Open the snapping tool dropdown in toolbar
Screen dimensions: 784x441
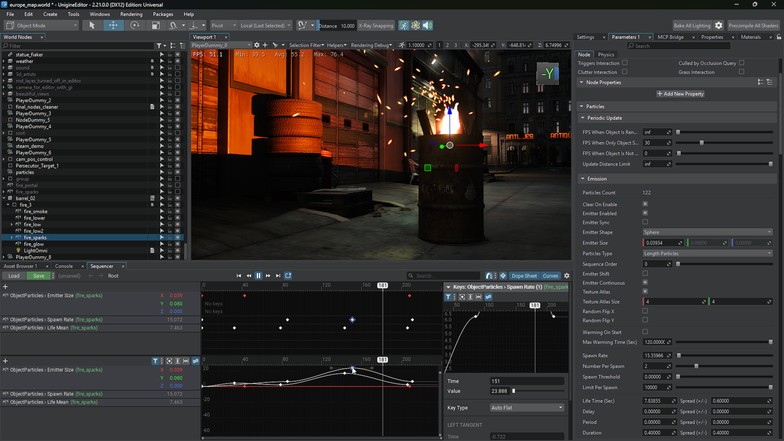pos(312,25)
